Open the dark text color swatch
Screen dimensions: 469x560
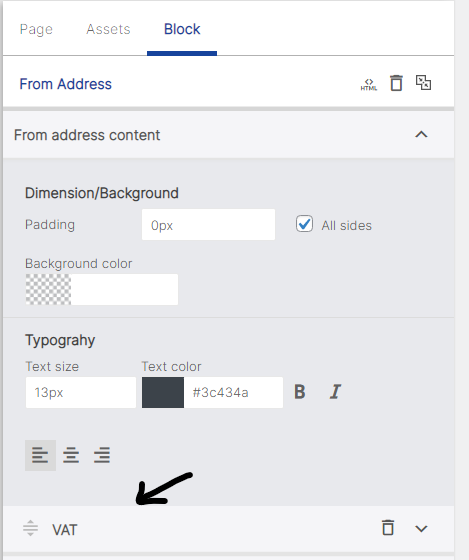click(x=163, y=392)
